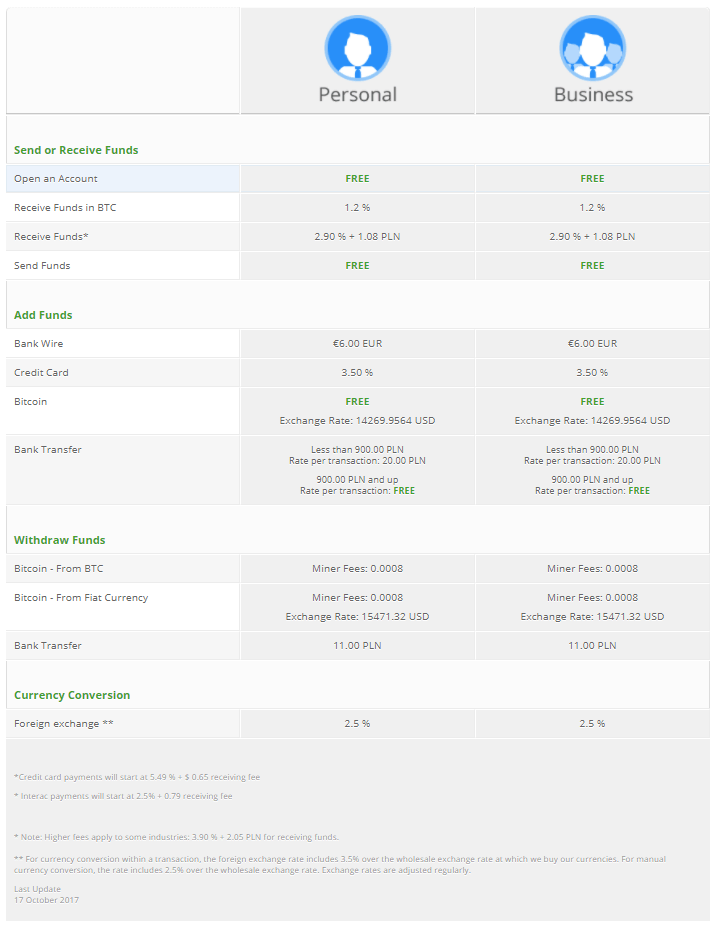Click the Withdraw Funds section header
Image resolution: width=717 pixels, height=928 pixels.
pos(59,540)
